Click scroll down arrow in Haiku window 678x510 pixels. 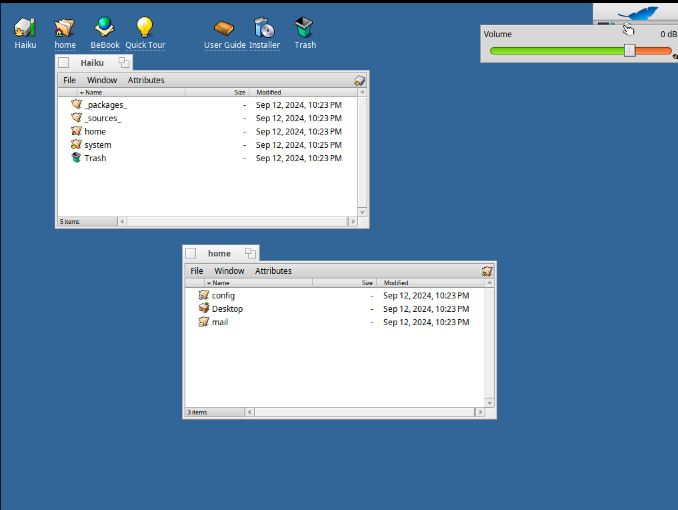click(362, 212)
